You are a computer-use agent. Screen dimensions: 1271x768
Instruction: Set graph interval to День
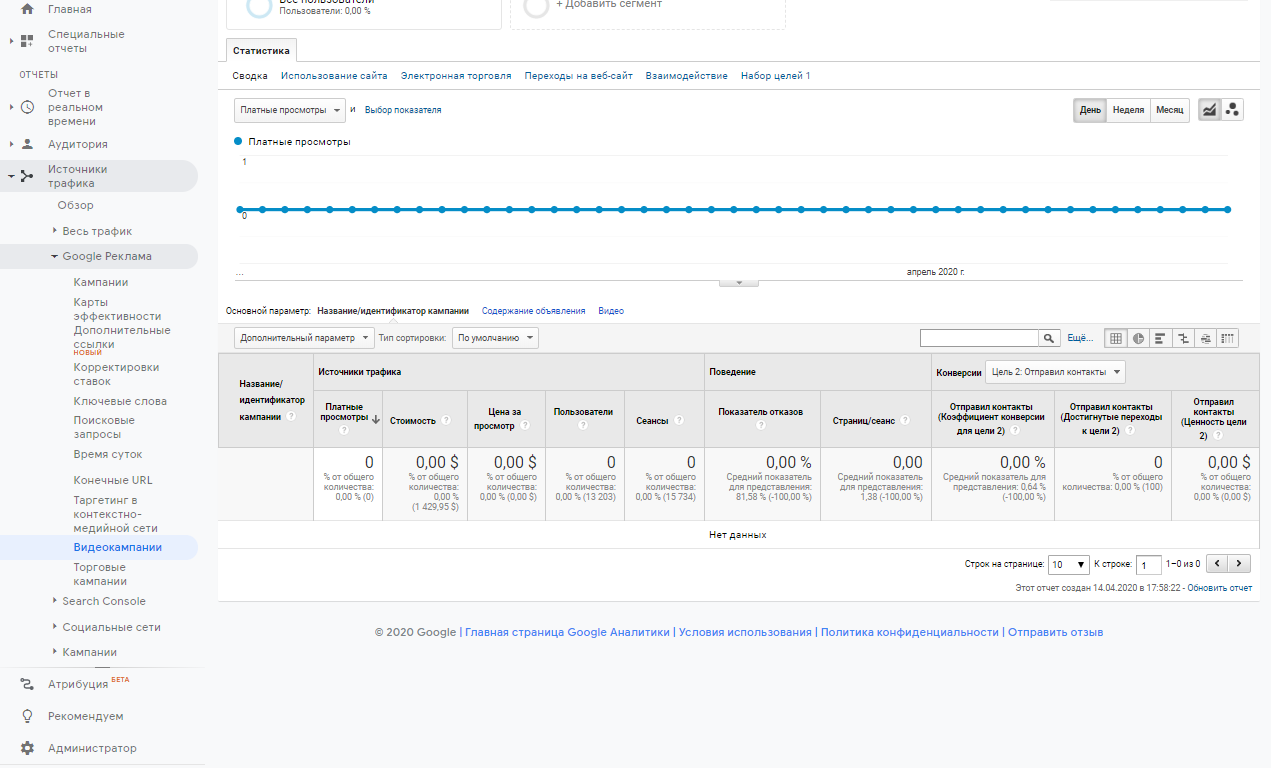click(1090, 110)
